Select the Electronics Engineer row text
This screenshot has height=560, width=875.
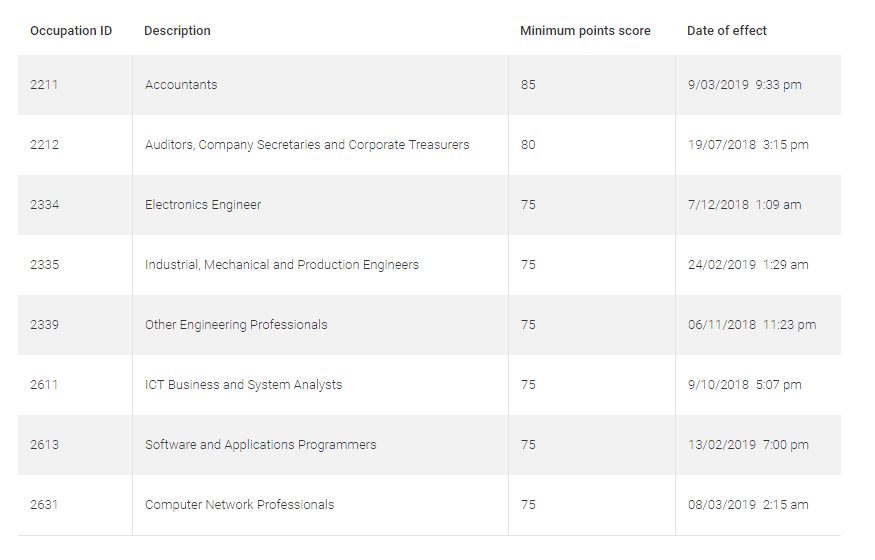tap(203, 205)
